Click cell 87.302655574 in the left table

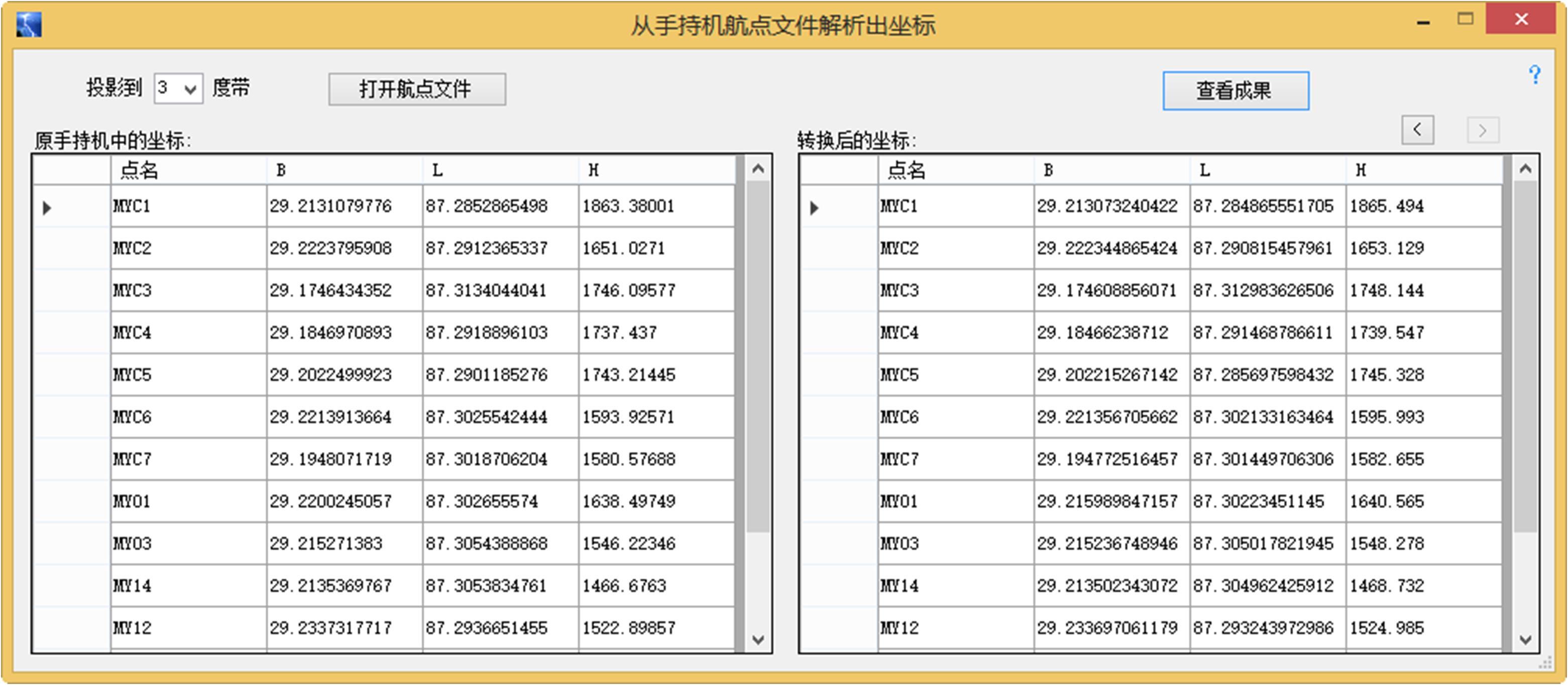pos(500,501)
